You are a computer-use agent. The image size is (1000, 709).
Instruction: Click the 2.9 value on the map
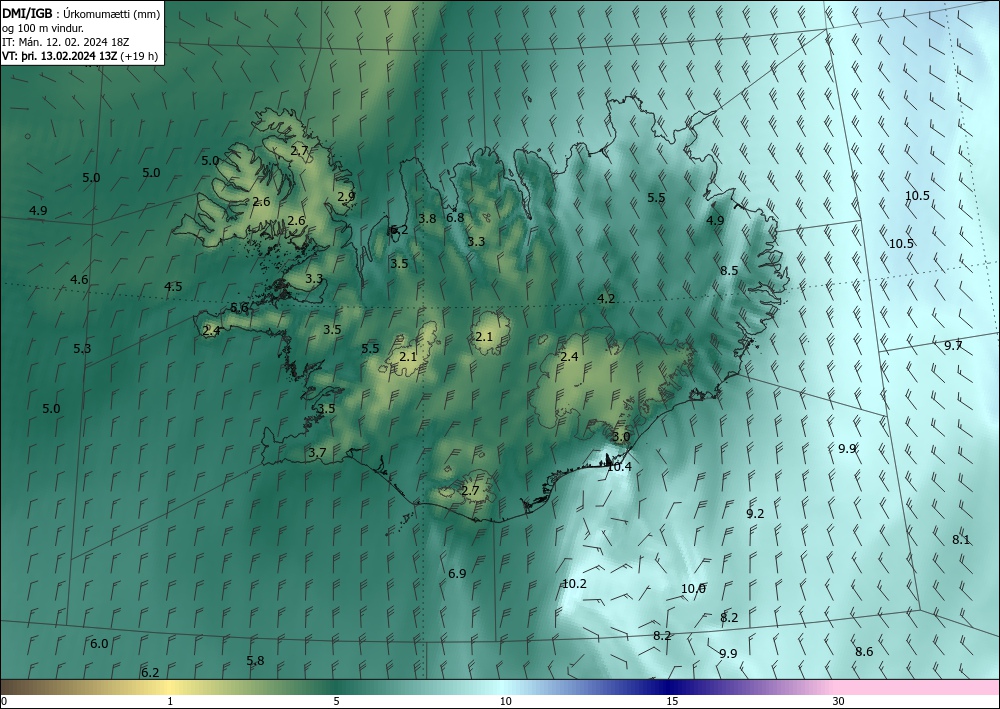[x=346, y=196]
